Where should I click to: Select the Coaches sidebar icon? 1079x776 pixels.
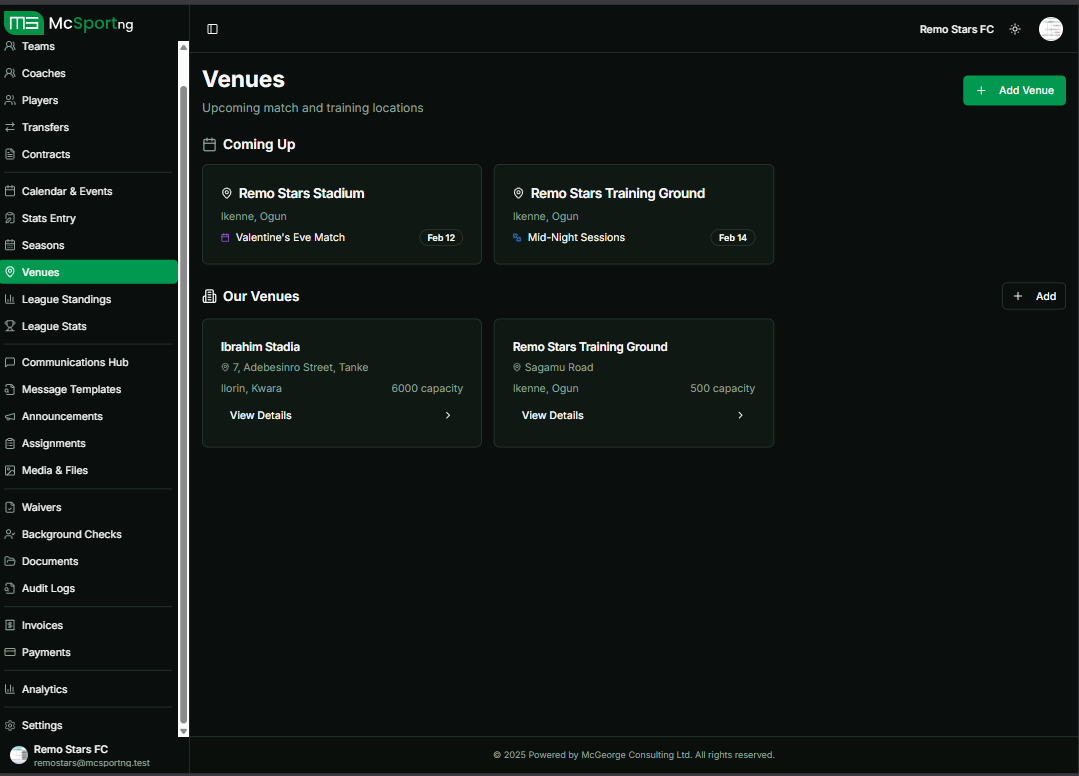[x=10, y=73]
